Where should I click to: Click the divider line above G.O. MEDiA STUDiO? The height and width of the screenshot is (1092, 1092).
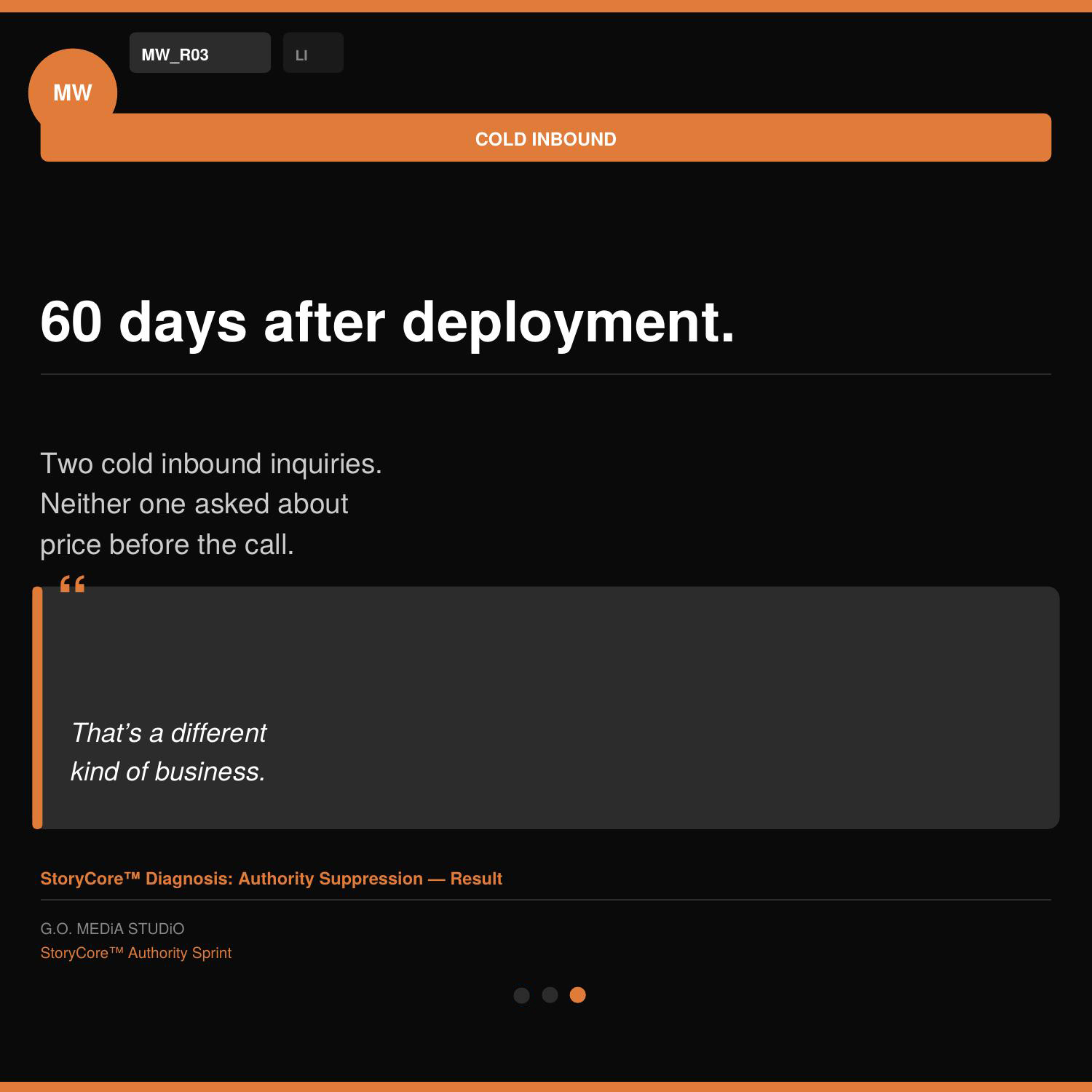(x=546, y=900)
